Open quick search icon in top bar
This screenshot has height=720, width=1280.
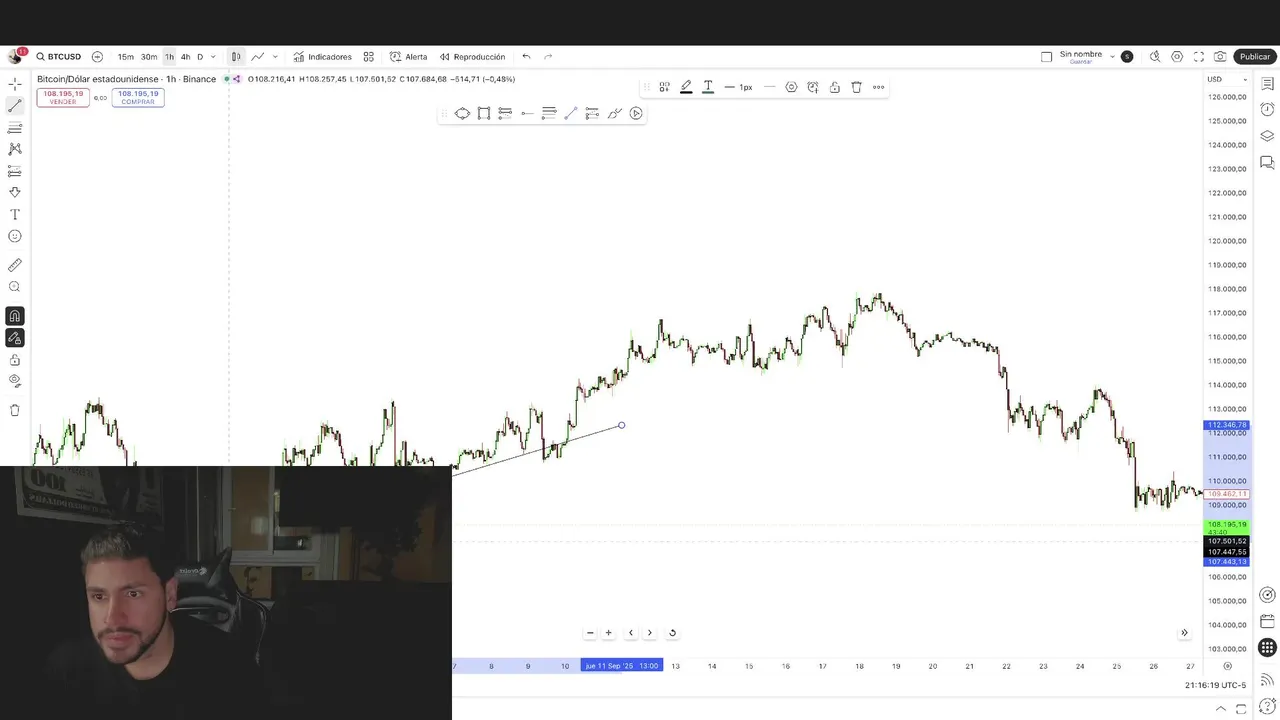point(1155,57)
